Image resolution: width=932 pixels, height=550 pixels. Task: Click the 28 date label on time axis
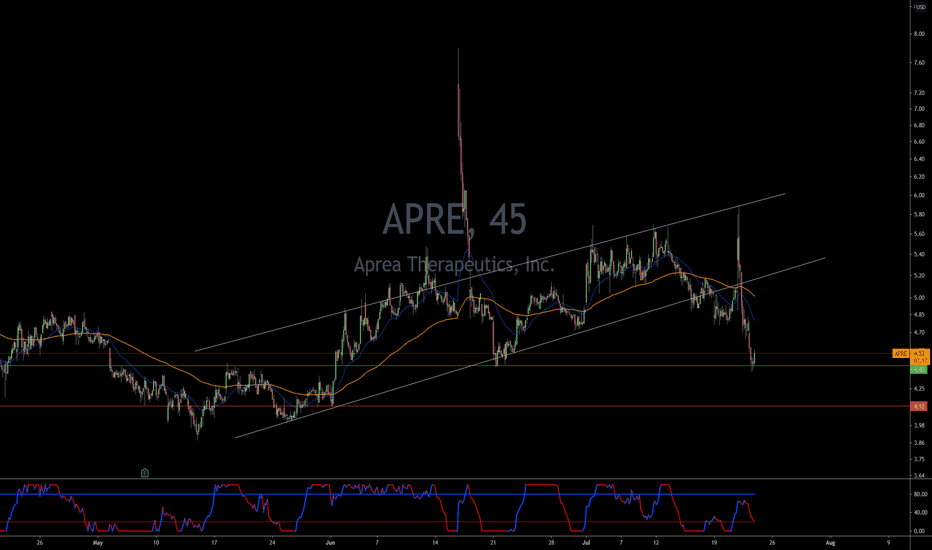[x=551, y=542]
